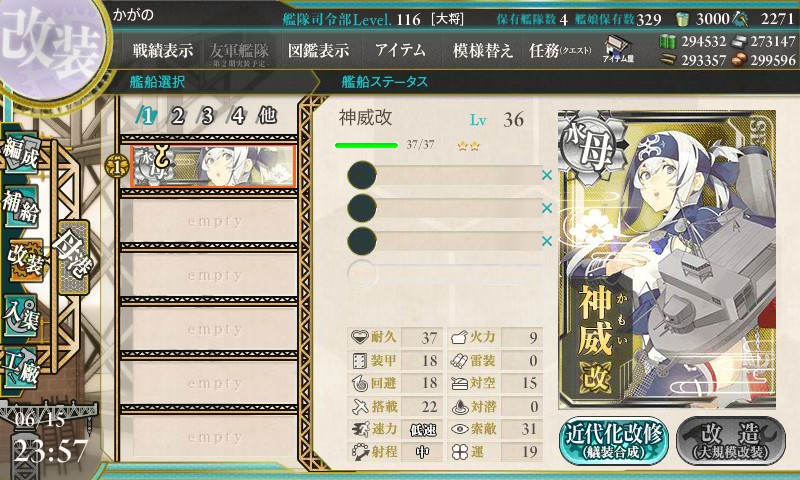Select the 改装 remodel sidebar icon
The image size is (800, 480).
24,261
